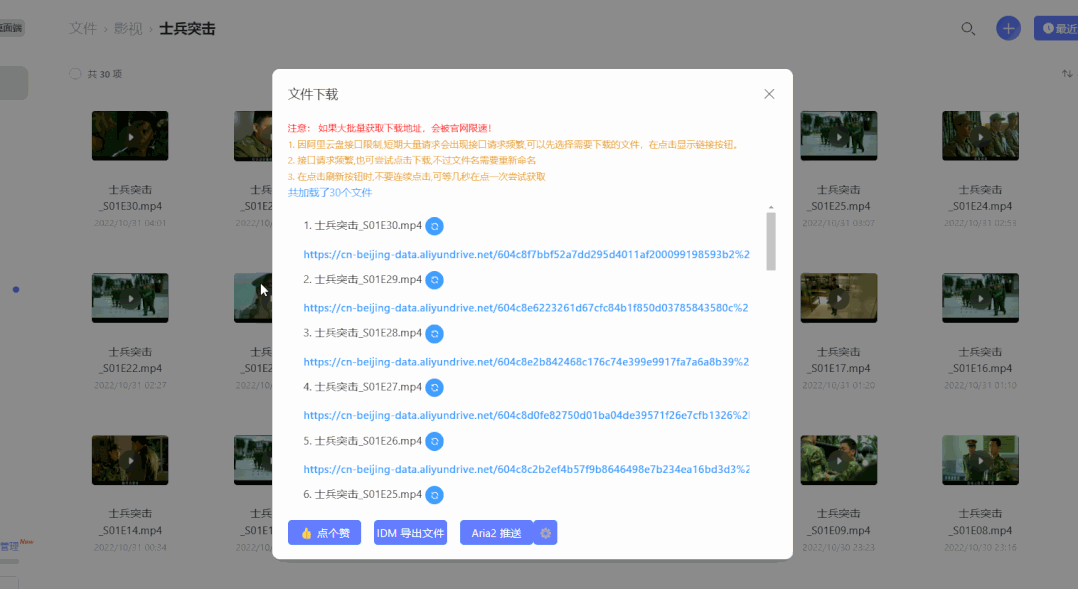Click the copy icon beside 士兵突击_S01E29.mp4

point(434,280)
